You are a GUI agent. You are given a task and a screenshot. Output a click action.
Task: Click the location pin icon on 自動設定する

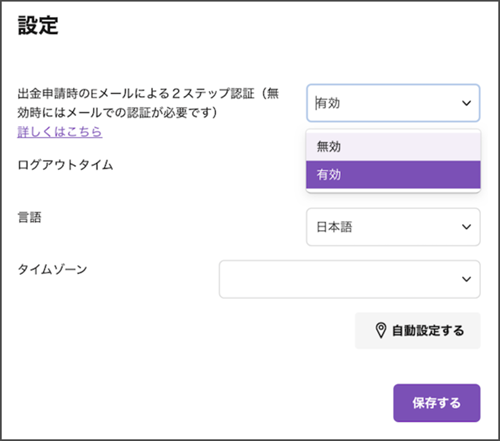[381, 330]
